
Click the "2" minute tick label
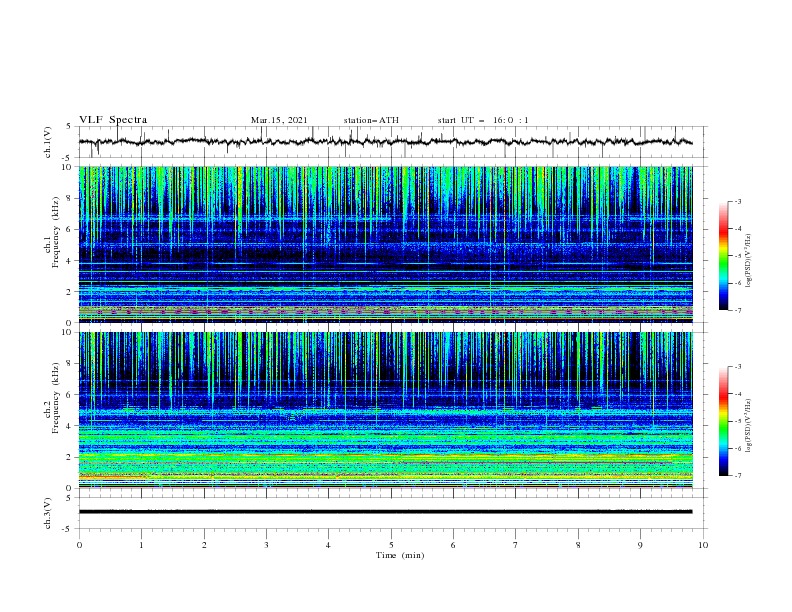[204, 545]
